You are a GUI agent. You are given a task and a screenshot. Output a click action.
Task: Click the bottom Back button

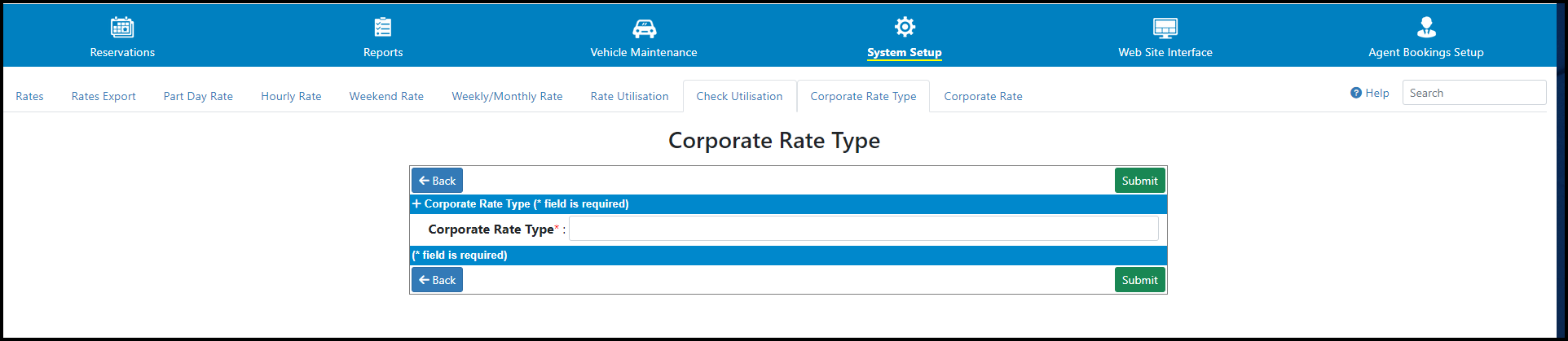tap(437, 280)
